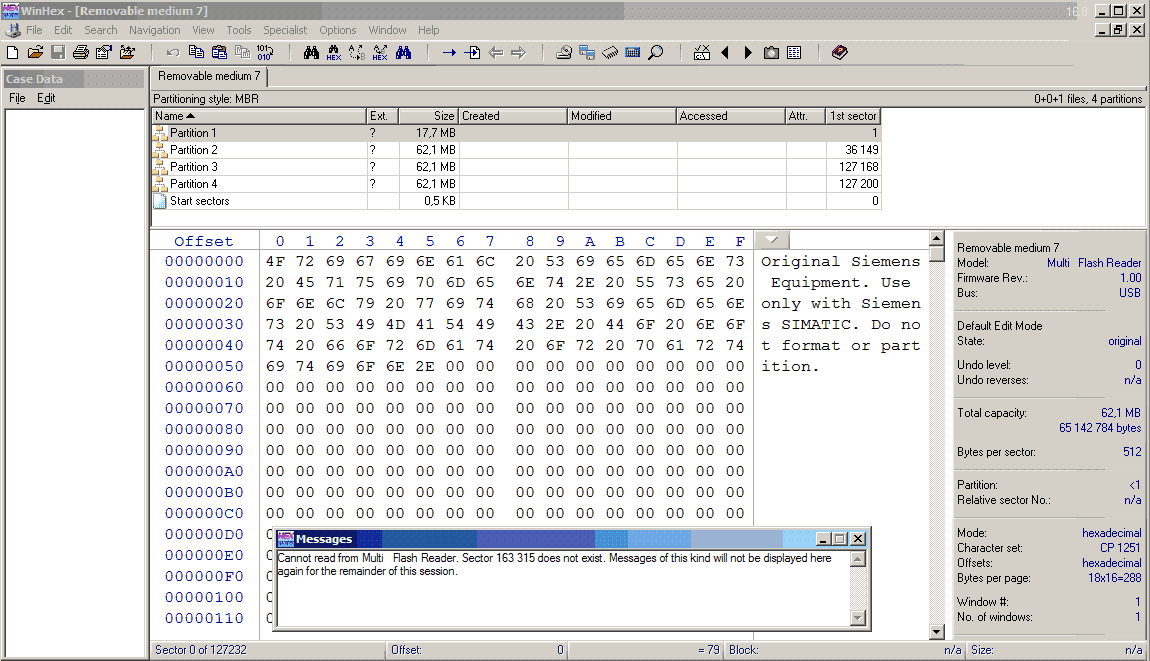Screen dimensions: 1150x661
Task: Click the Created column header
Action: pos(513,116)
